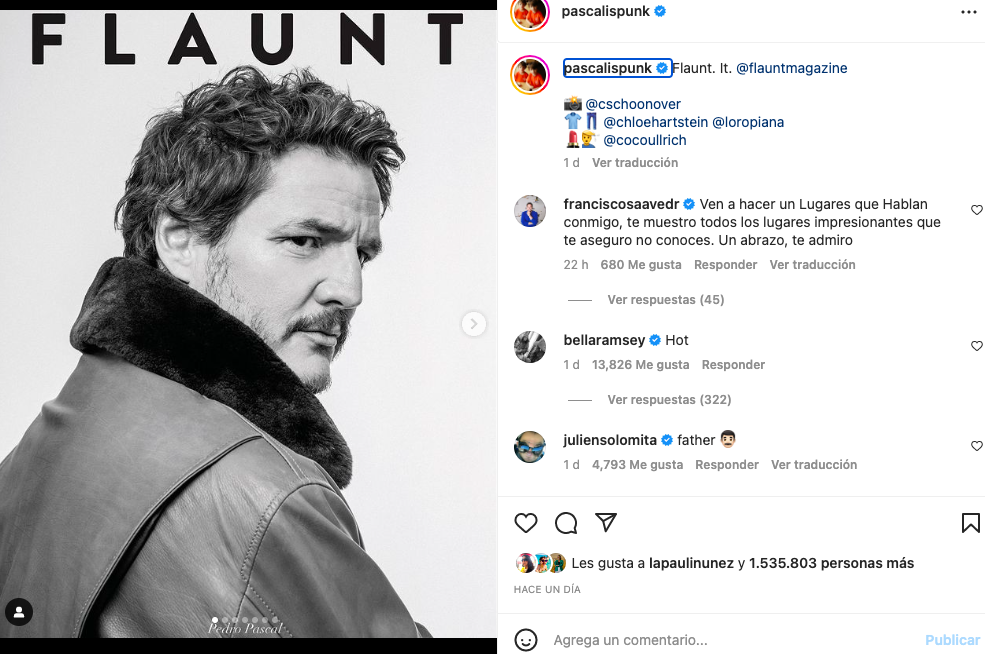Like franciscosaavedr's comment
This screenshot has height=654, width=985.
tap(977, 210)
